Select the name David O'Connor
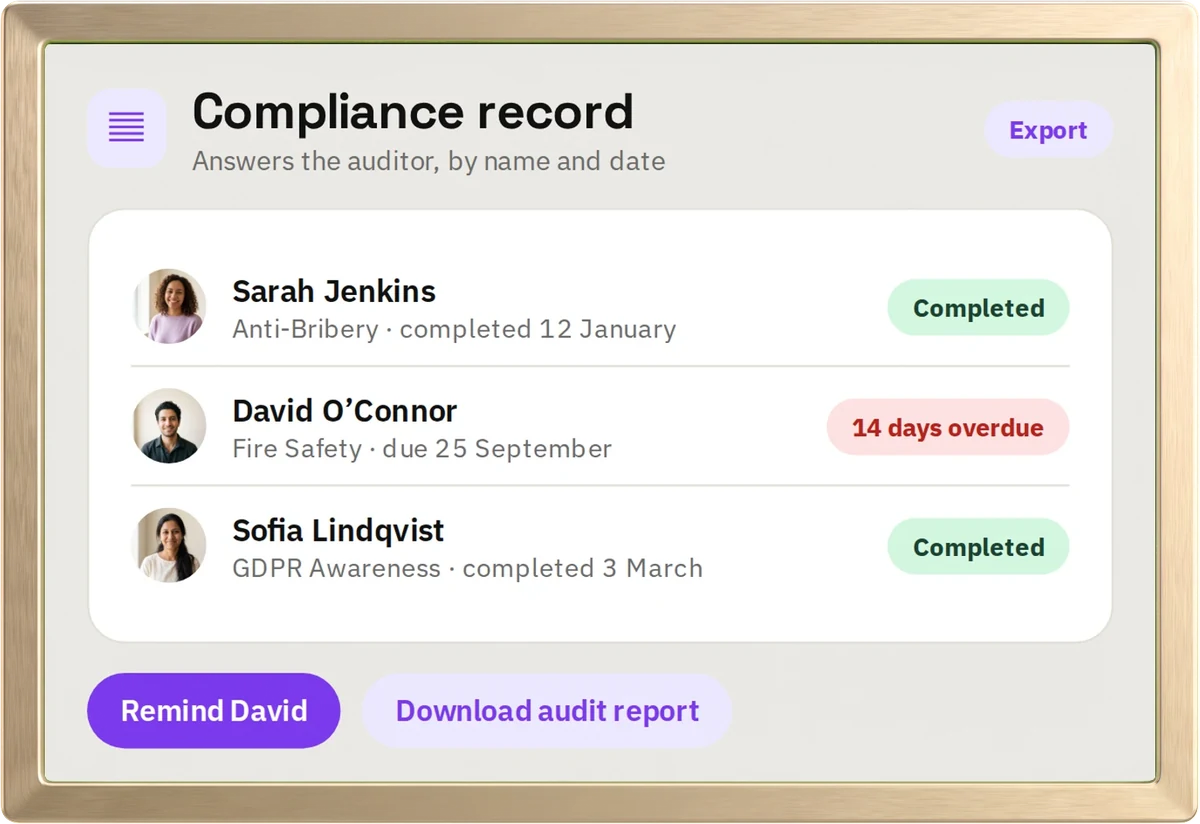The width and height of the screenshot is (1200, 824). (x=345, y=411)
